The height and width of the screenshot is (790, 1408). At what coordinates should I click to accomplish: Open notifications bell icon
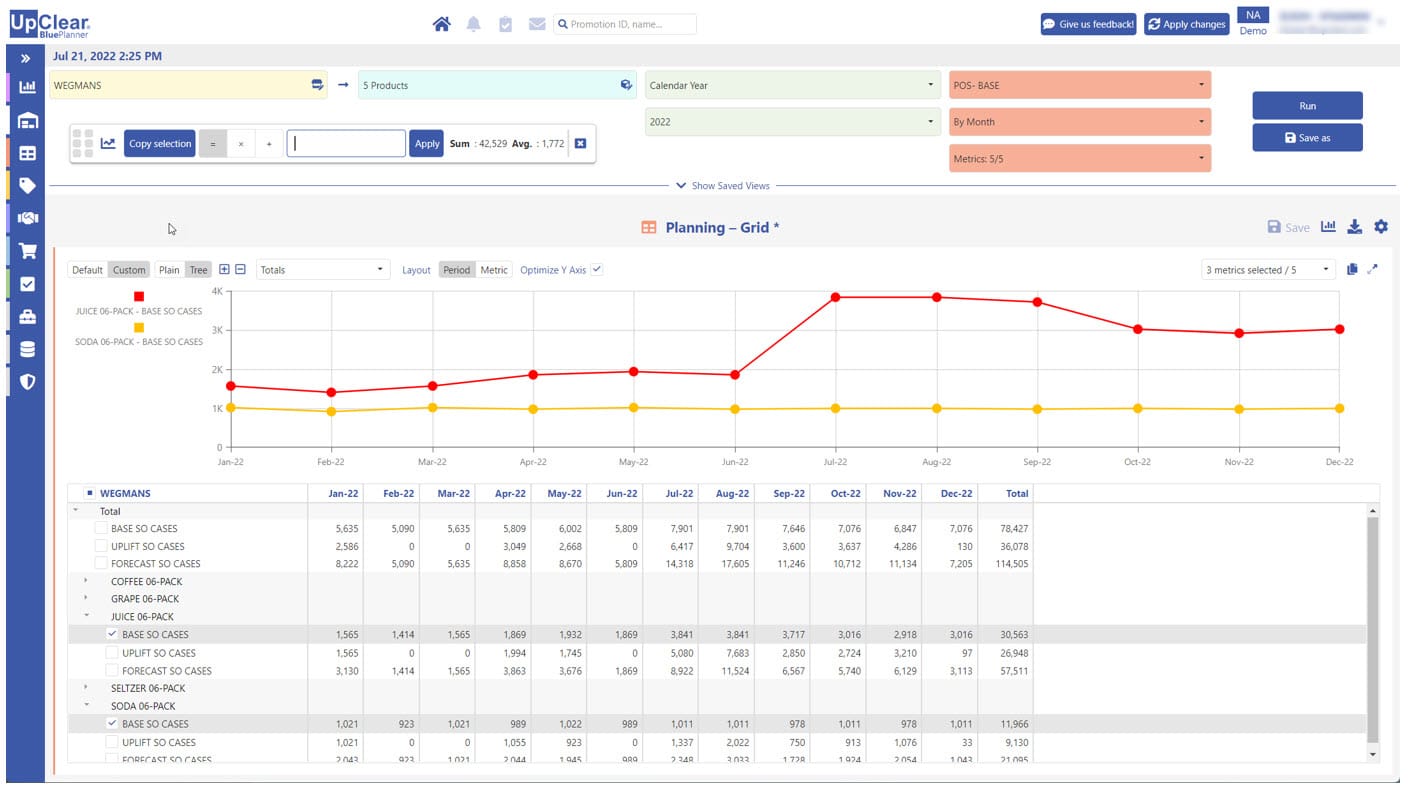point(474,24)
